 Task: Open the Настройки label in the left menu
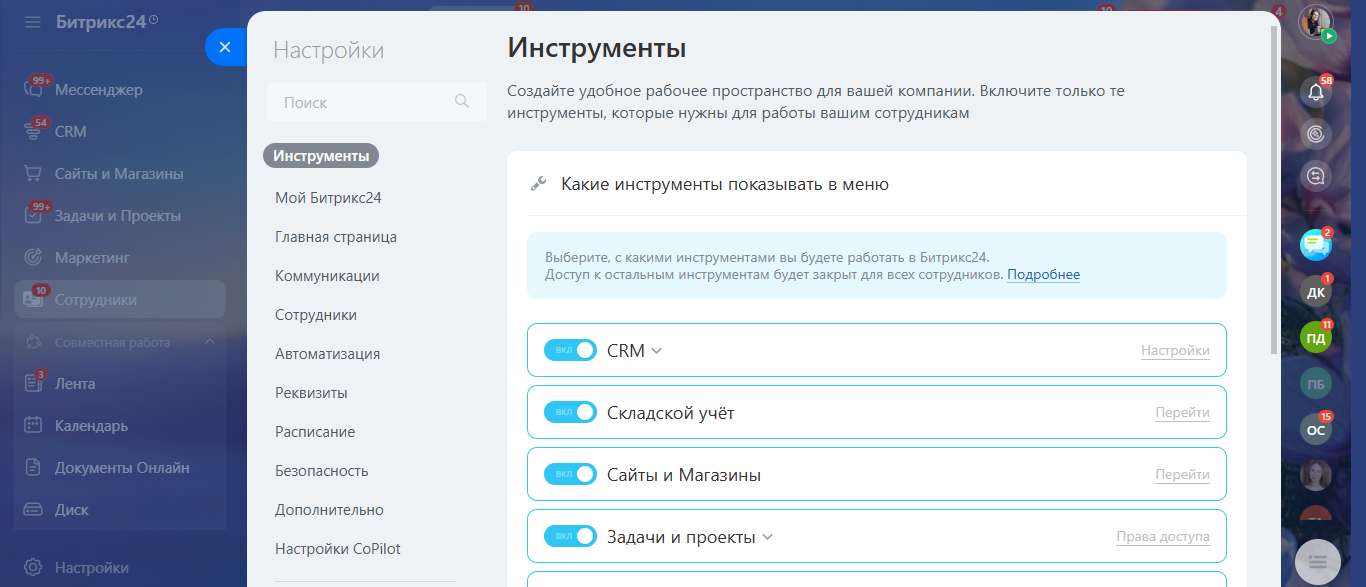pyautogui.click(x=92, y=568)
